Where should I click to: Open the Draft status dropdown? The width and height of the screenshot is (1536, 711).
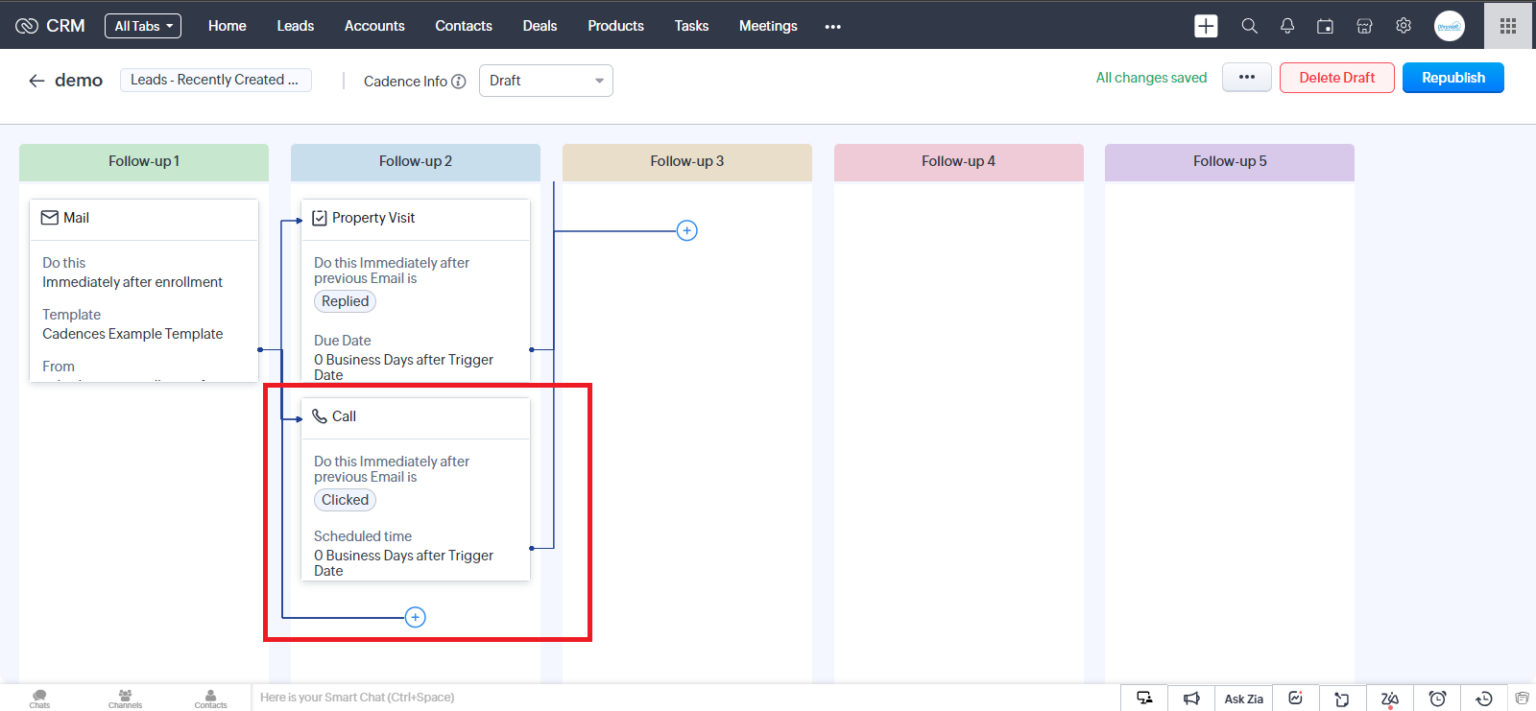coord(546,81)
